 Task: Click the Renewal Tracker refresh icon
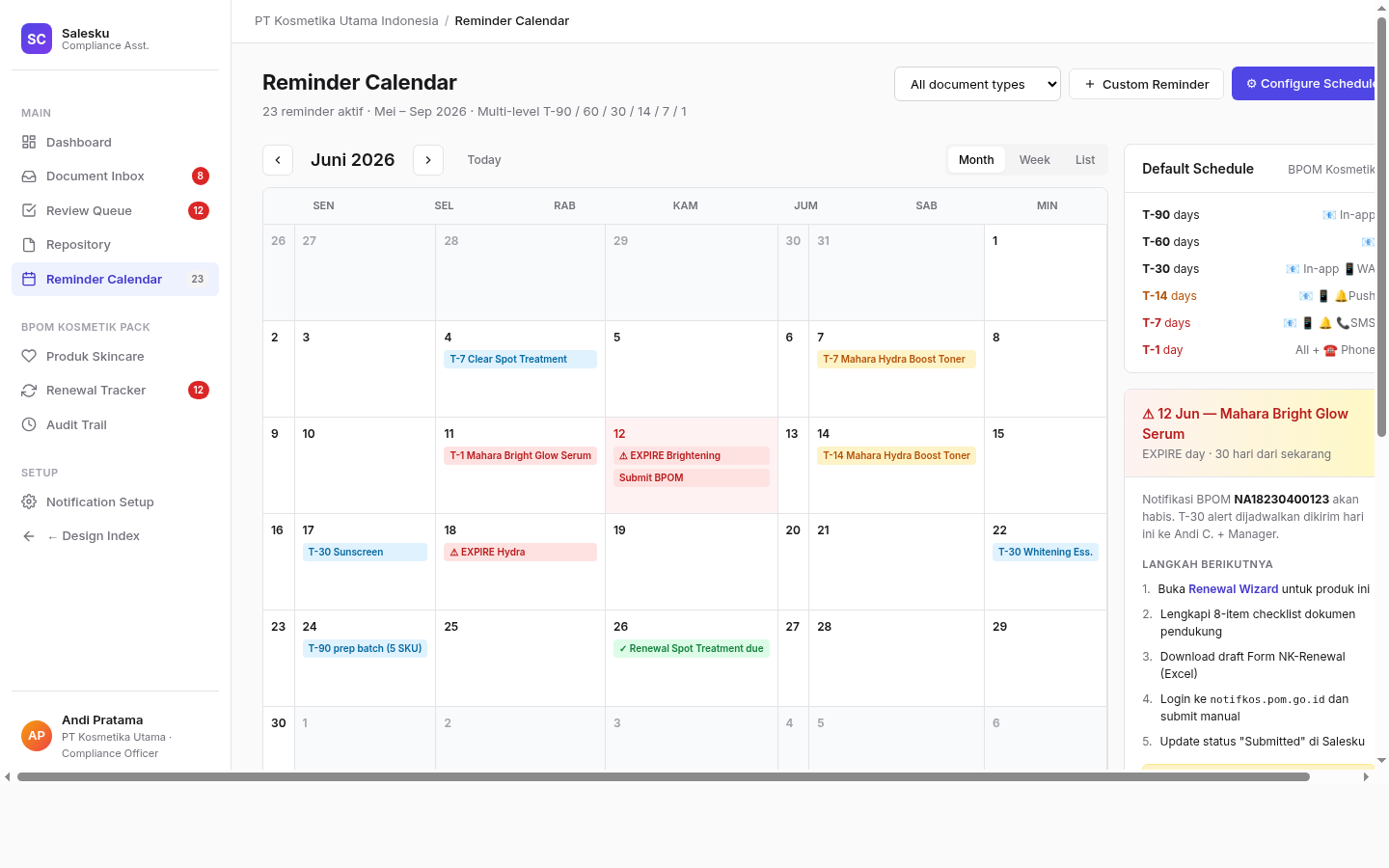29,391
